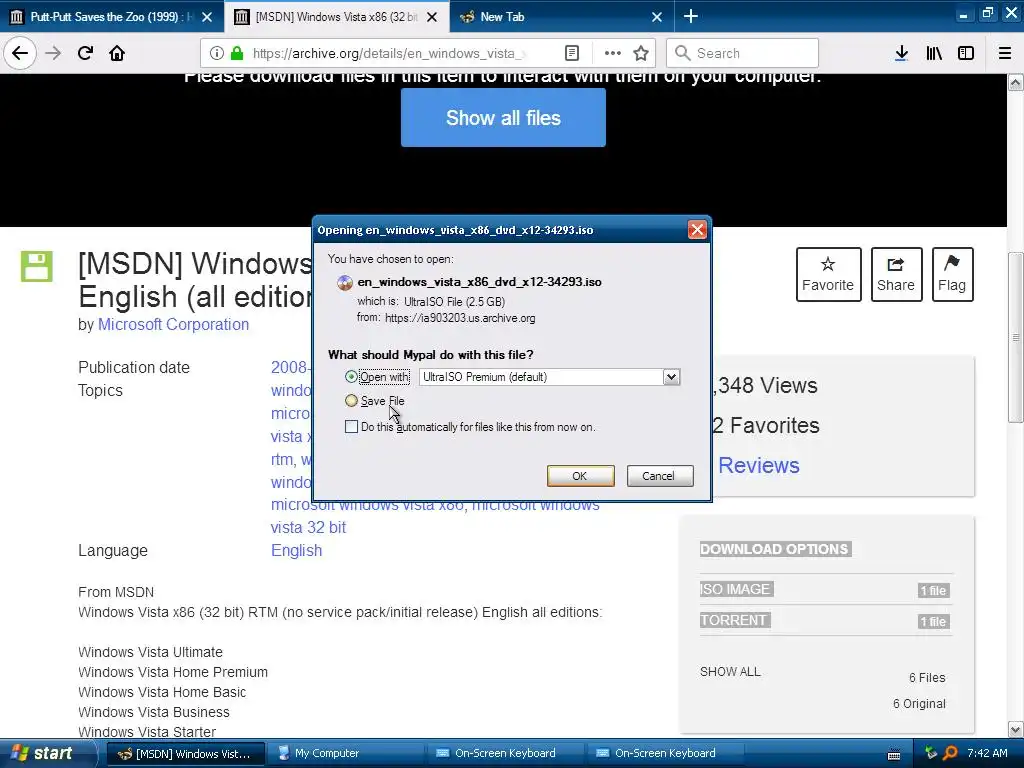
Task: Open the library bookshelf icon
Action: 934,53
